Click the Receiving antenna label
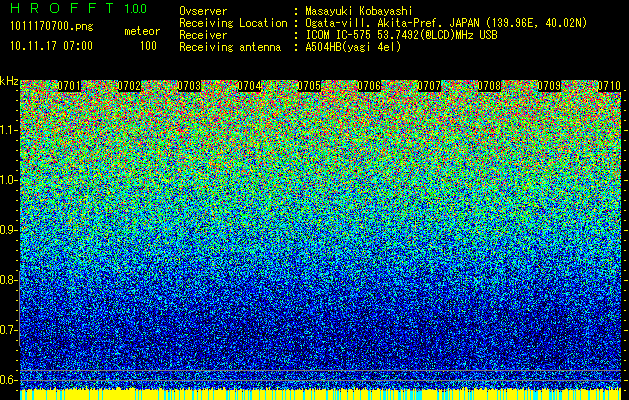The image size is (629, 400). click(x=230, y=47)
